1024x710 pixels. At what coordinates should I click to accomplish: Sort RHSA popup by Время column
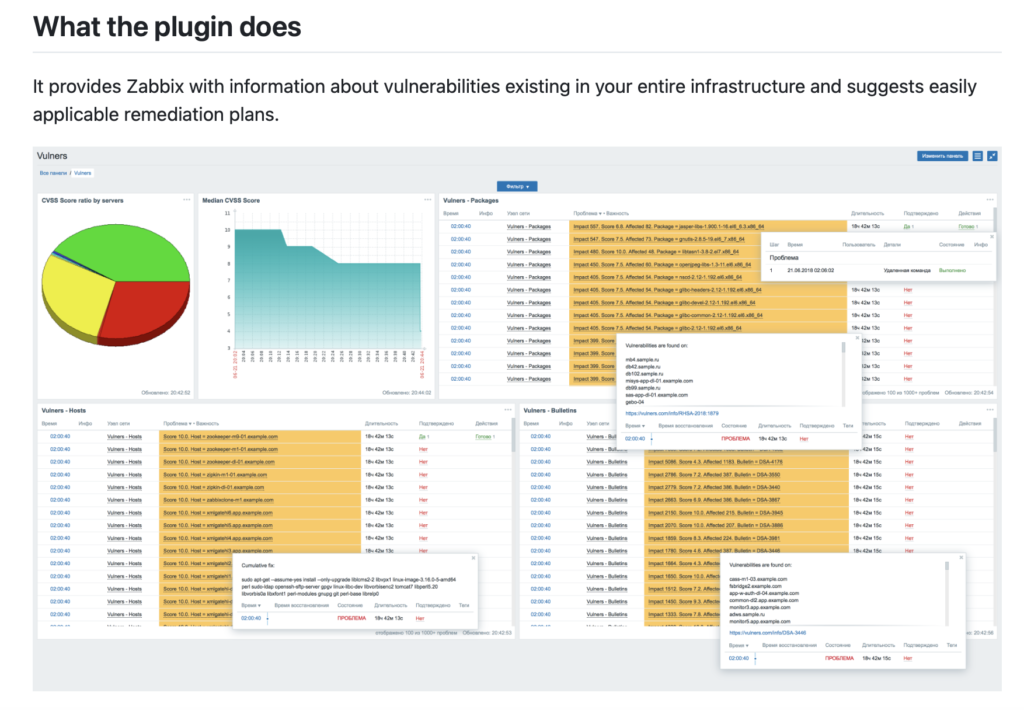point(635,426)
